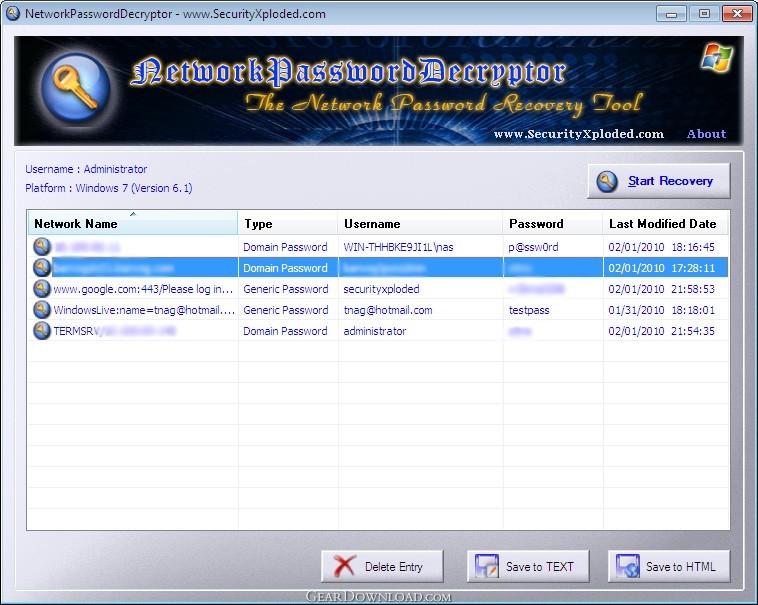The width and height of the screenshot is (758, 605).
Task: Click date '02/01/2010 17:28:11' cell
Action: click(x=661, y=268)
